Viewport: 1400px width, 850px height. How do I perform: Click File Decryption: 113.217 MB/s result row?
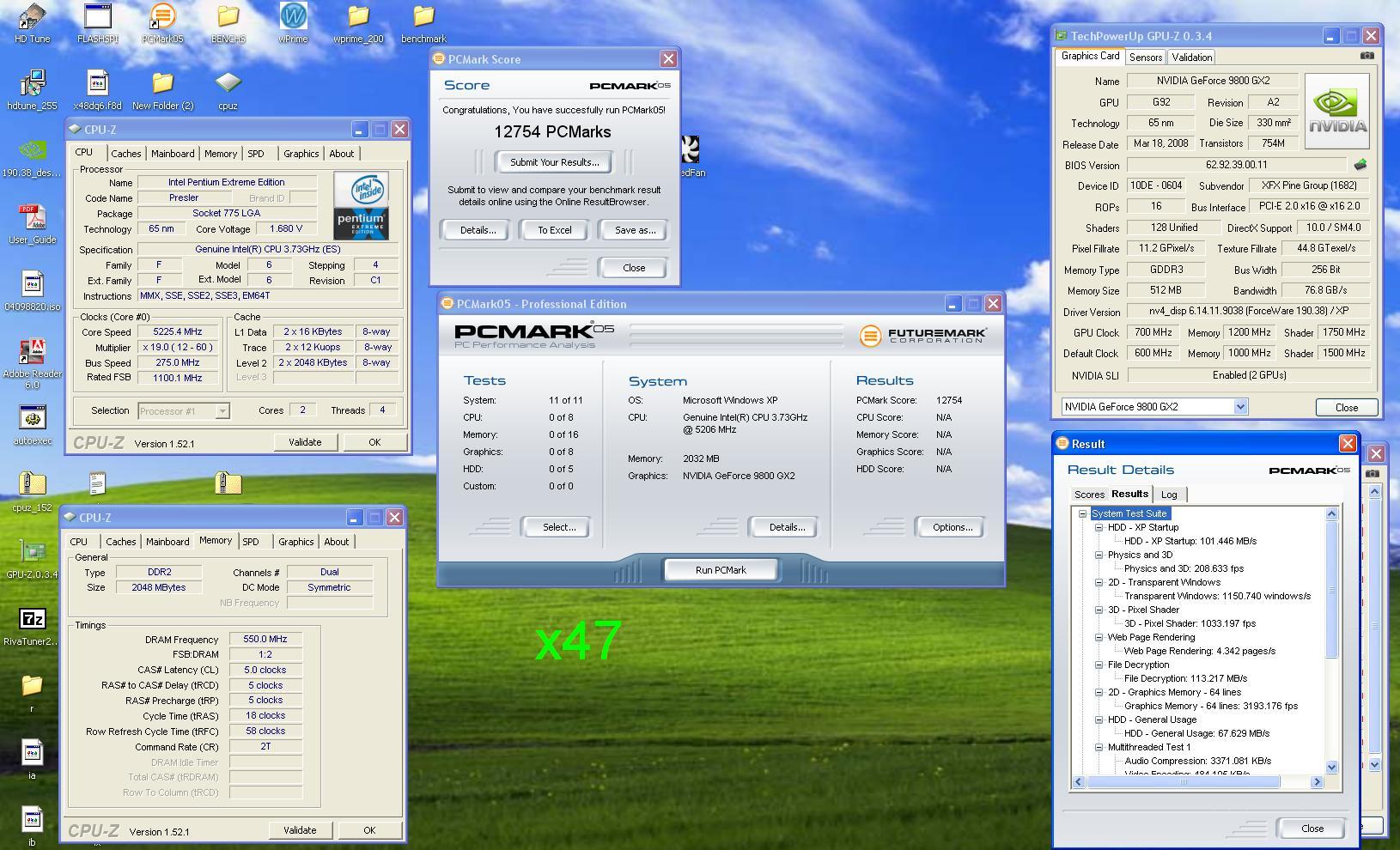tap(1185, 678)
